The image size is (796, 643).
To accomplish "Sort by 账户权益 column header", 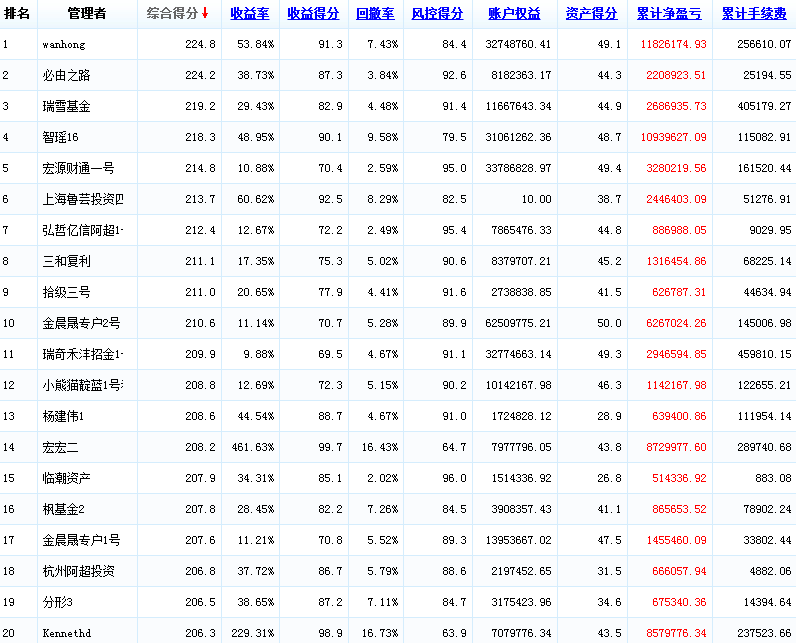I will pyautogui.click(x=514, y=13).
